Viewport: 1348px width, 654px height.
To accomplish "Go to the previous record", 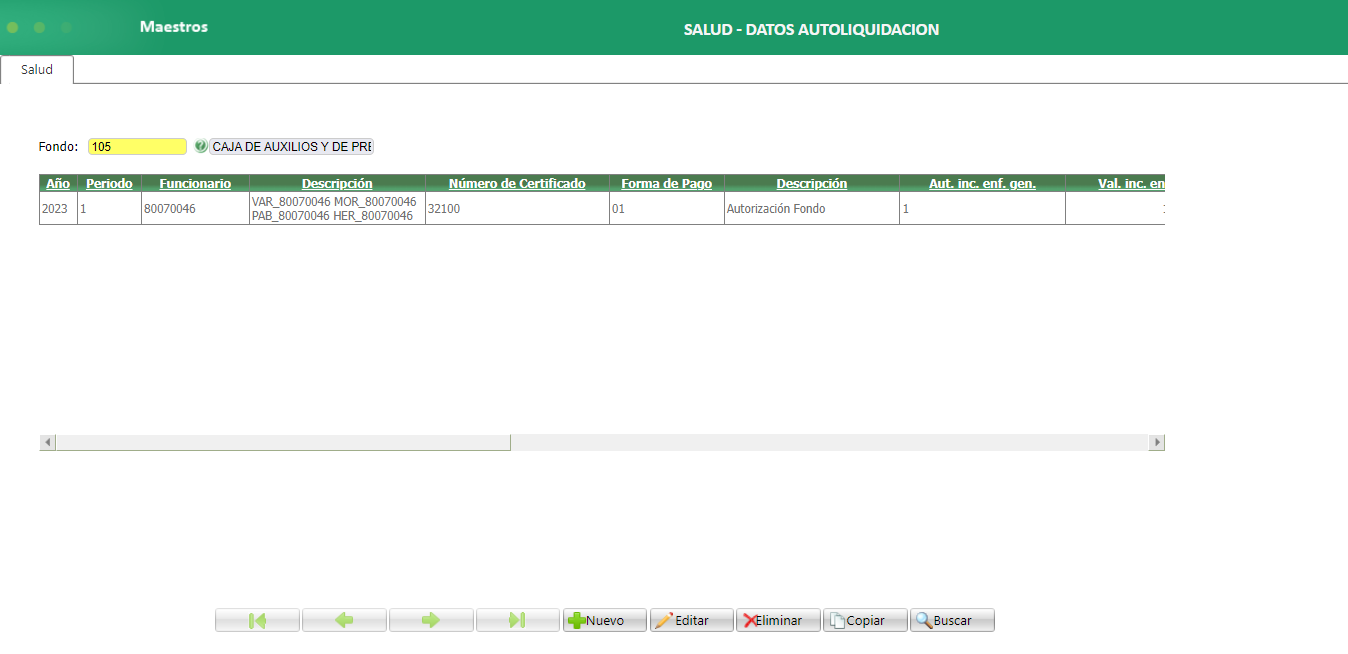I will click(x=344, y=620).
